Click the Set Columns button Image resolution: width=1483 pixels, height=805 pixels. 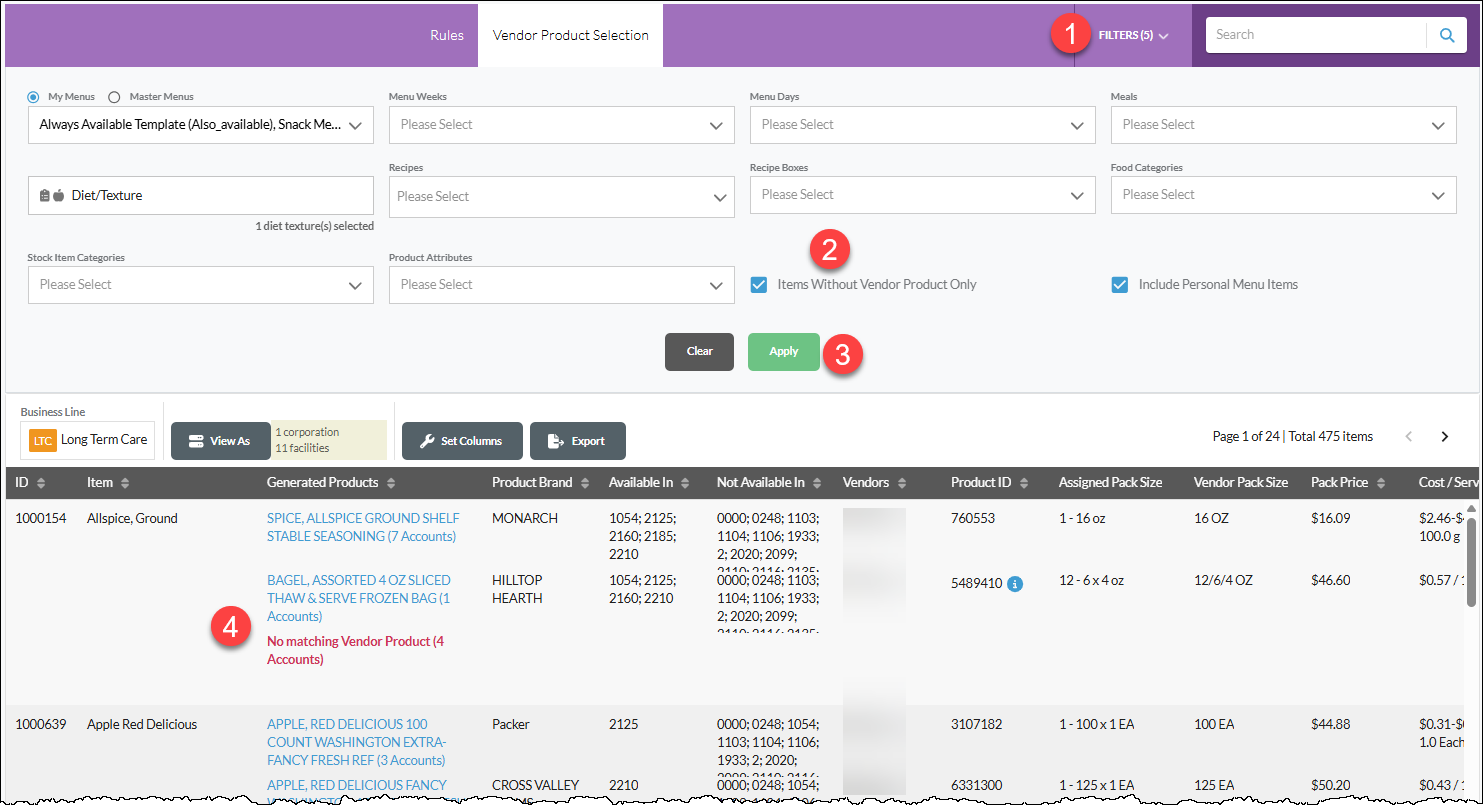coord(462,441)
